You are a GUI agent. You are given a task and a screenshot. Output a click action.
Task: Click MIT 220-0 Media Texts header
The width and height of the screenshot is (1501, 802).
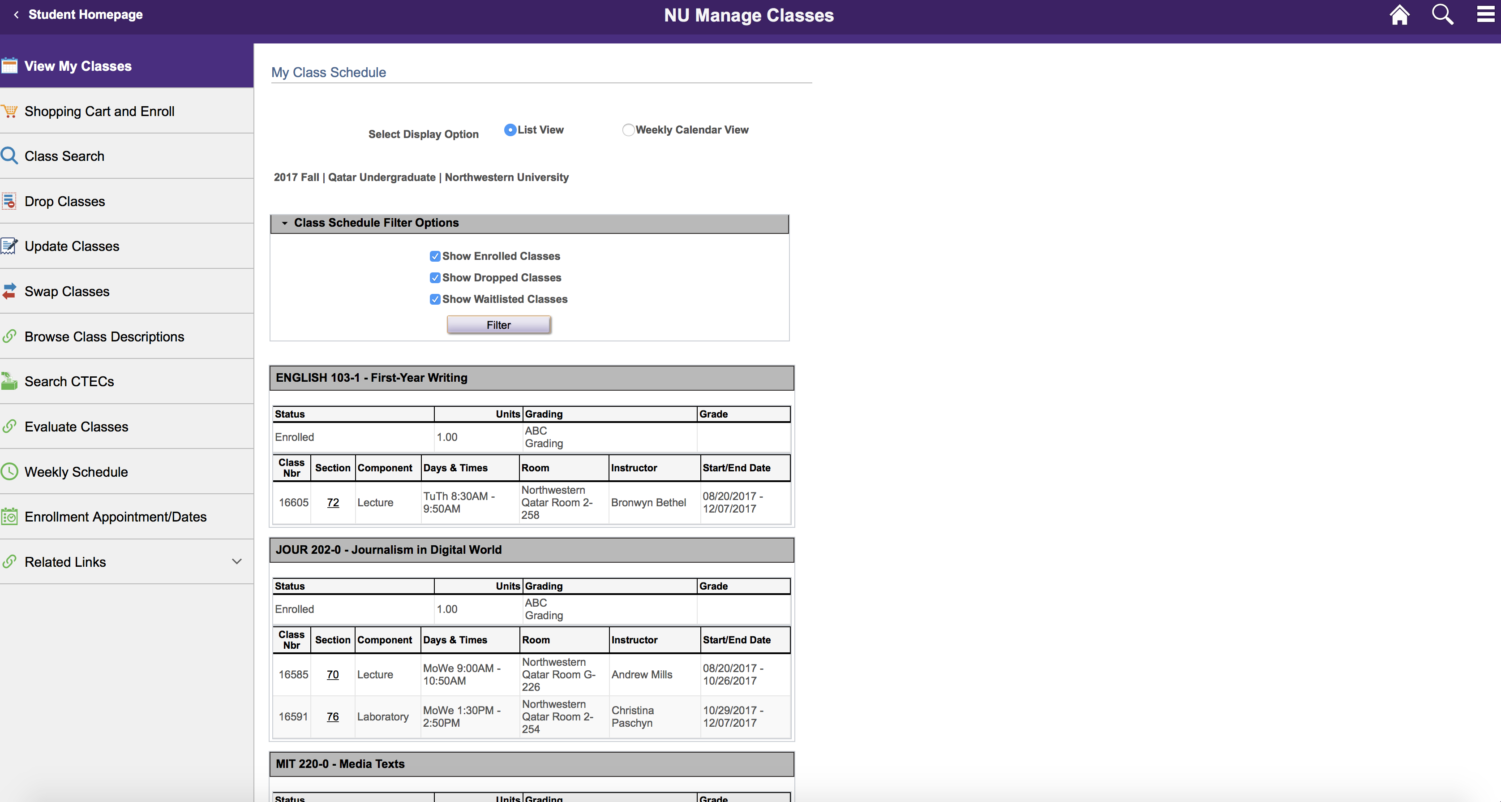click(x=532, y=764)
